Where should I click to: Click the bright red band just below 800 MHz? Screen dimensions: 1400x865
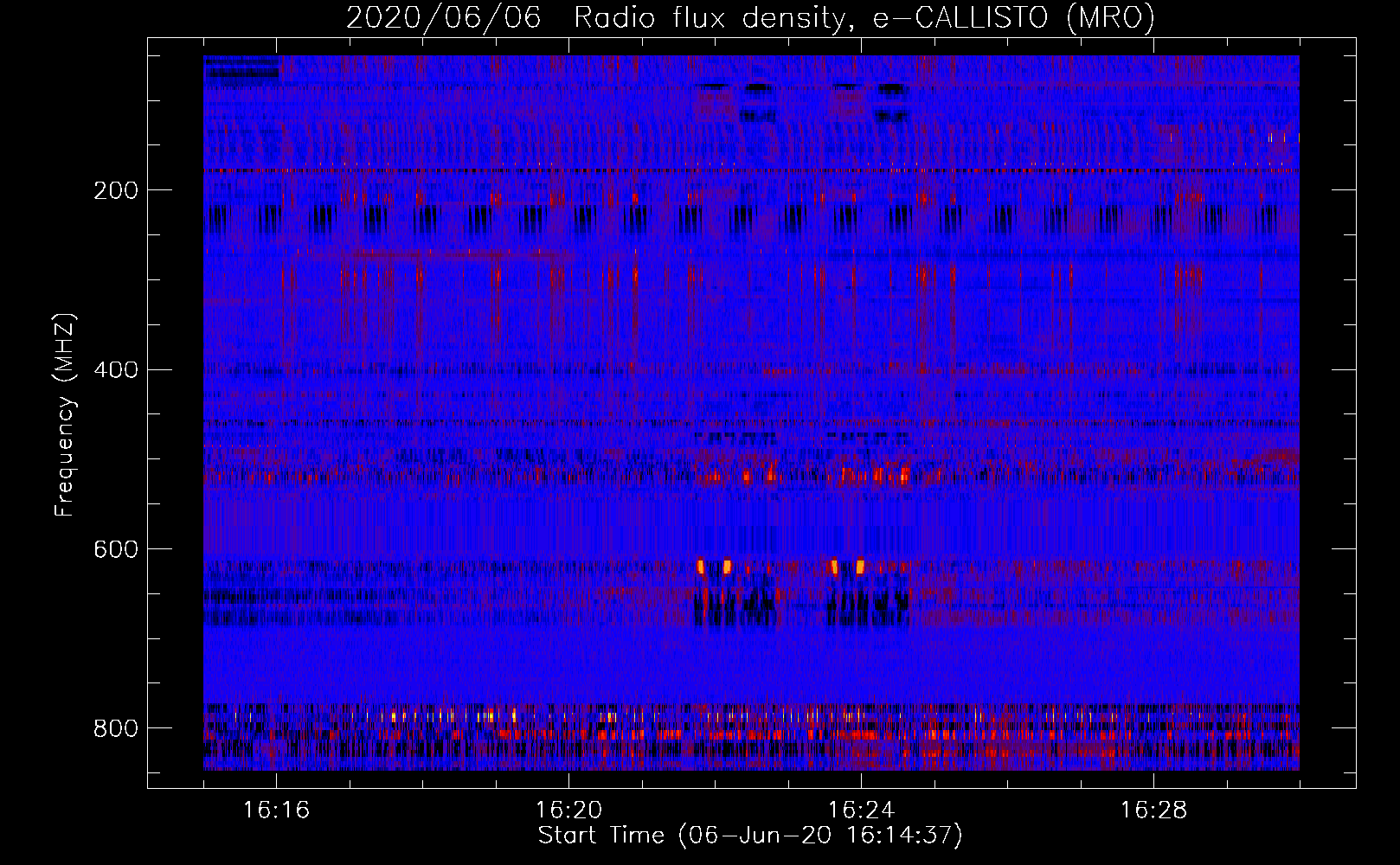click(x=751, y=735)
